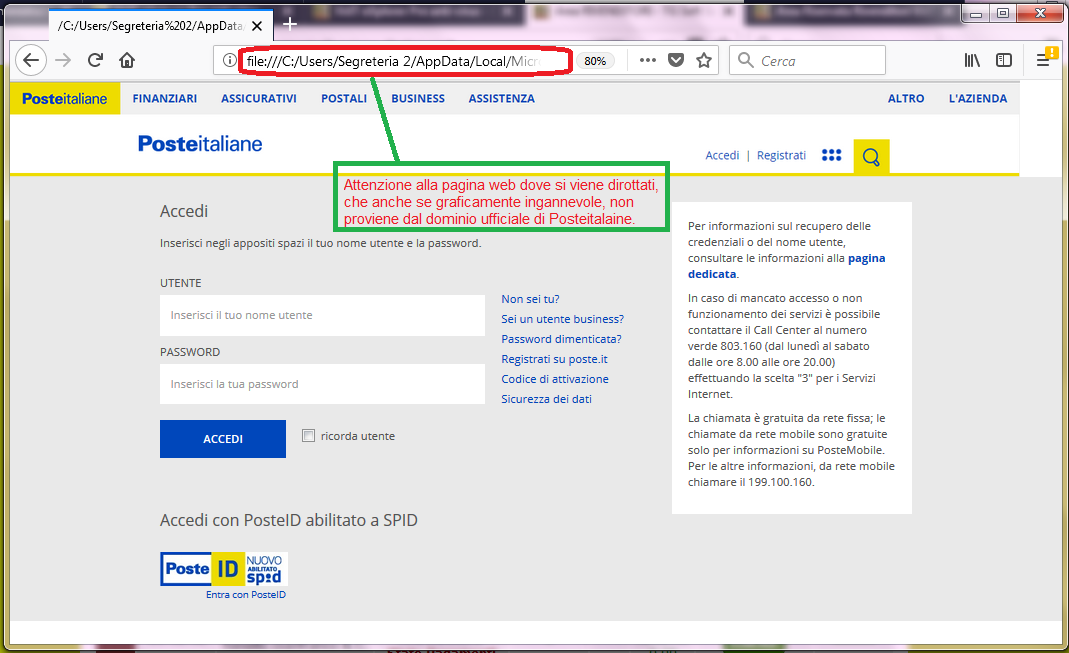Click the browser forward arrow
Screen dimensions: 1069x653
(63, 61)
